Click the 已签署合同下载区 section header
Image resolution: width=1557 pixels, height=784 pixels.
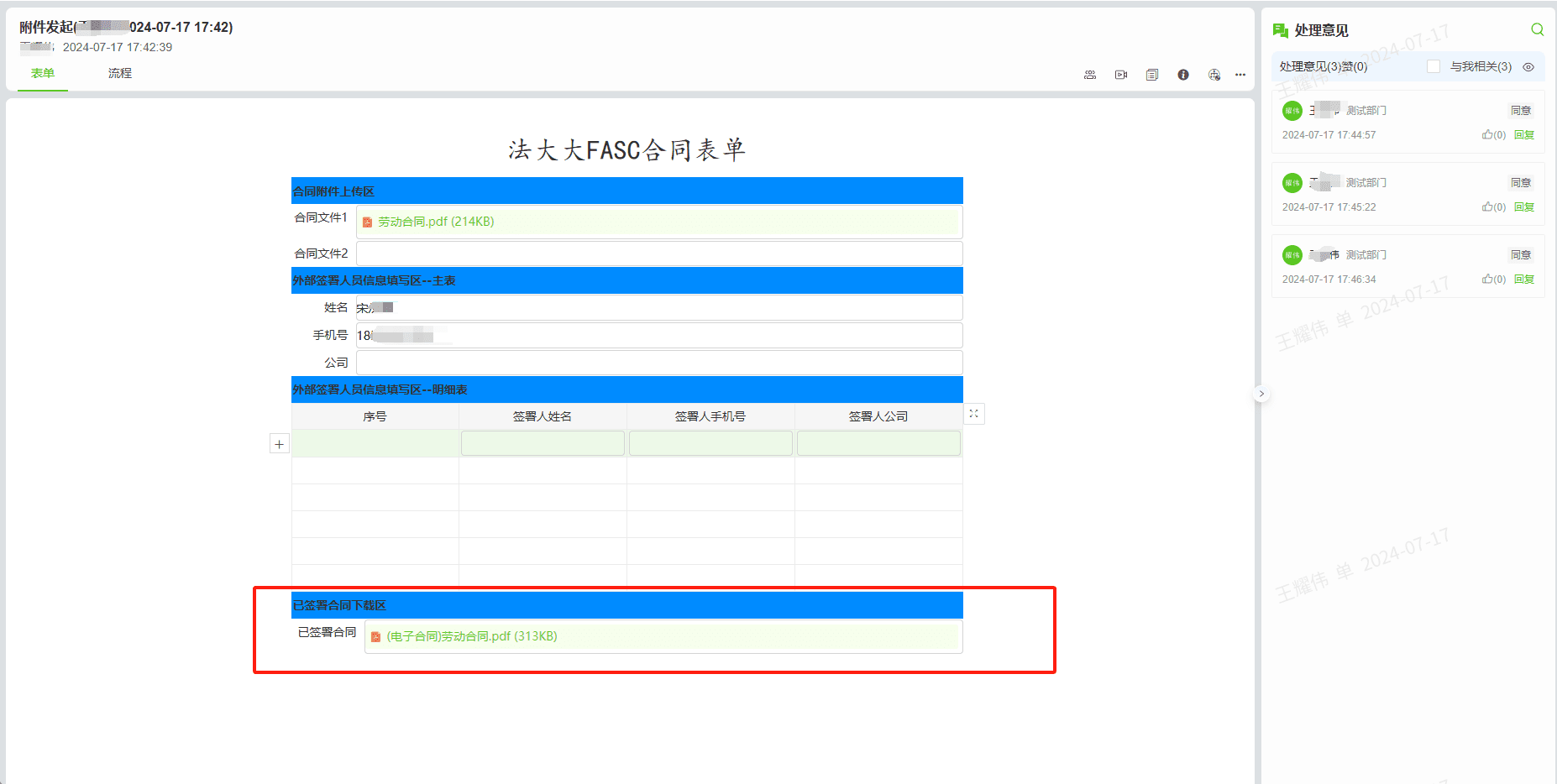pos(627,605)
